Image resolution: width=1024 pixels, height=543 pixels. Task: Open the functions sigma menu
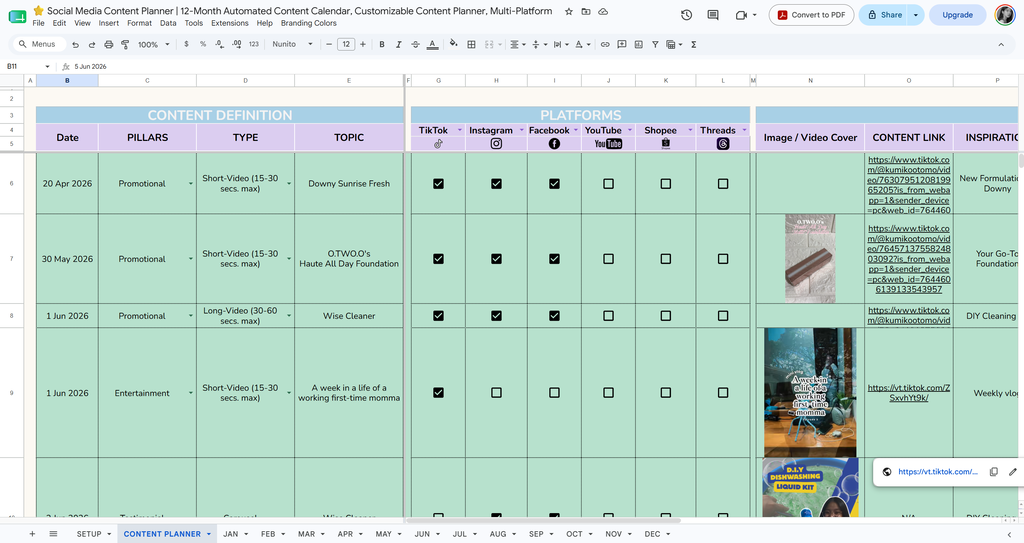(x=694, y=44)
